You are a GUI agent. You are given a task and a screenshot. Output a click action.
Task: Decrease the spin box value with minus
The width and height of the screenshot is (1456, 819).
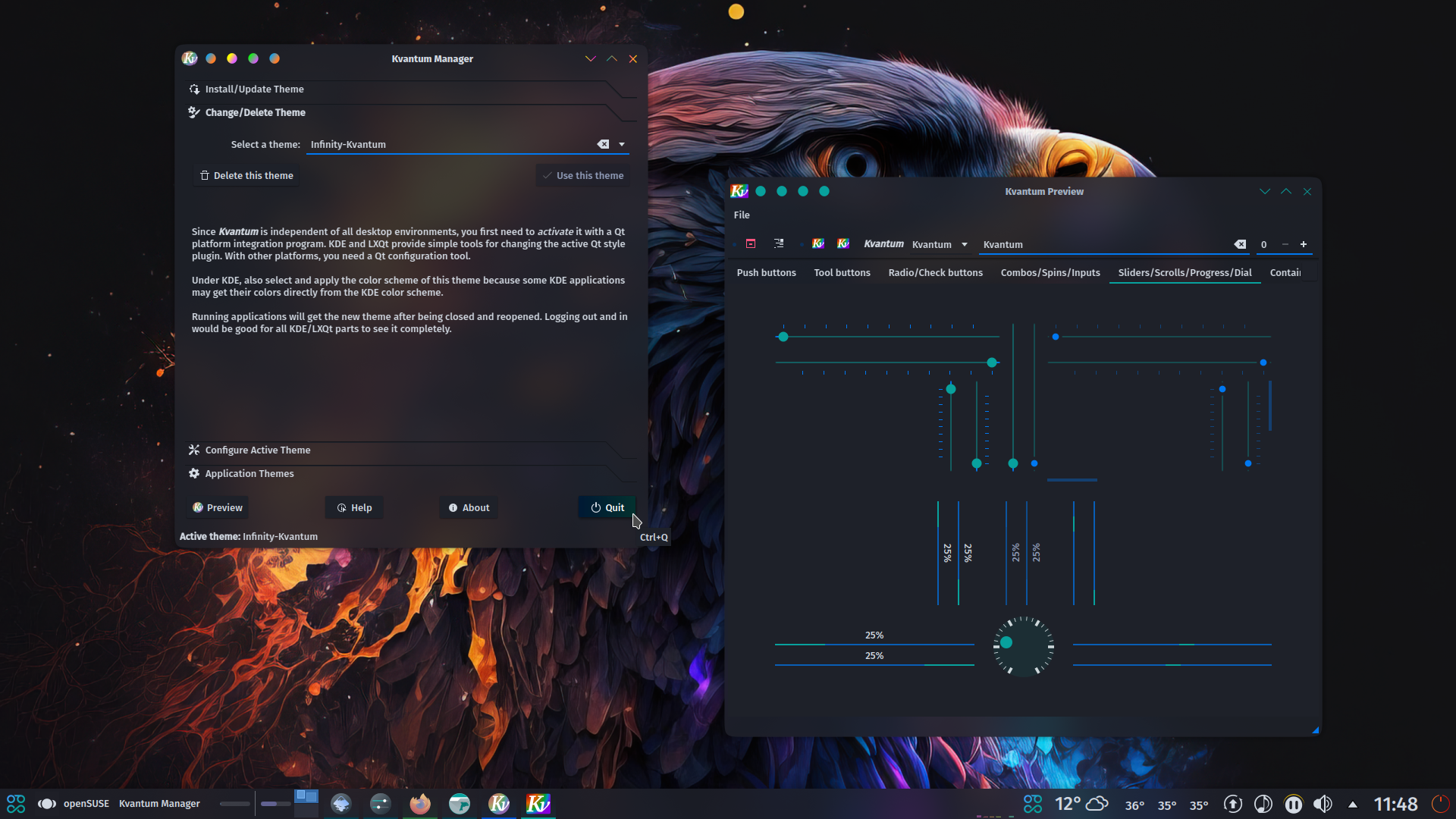click(1285, 244)
